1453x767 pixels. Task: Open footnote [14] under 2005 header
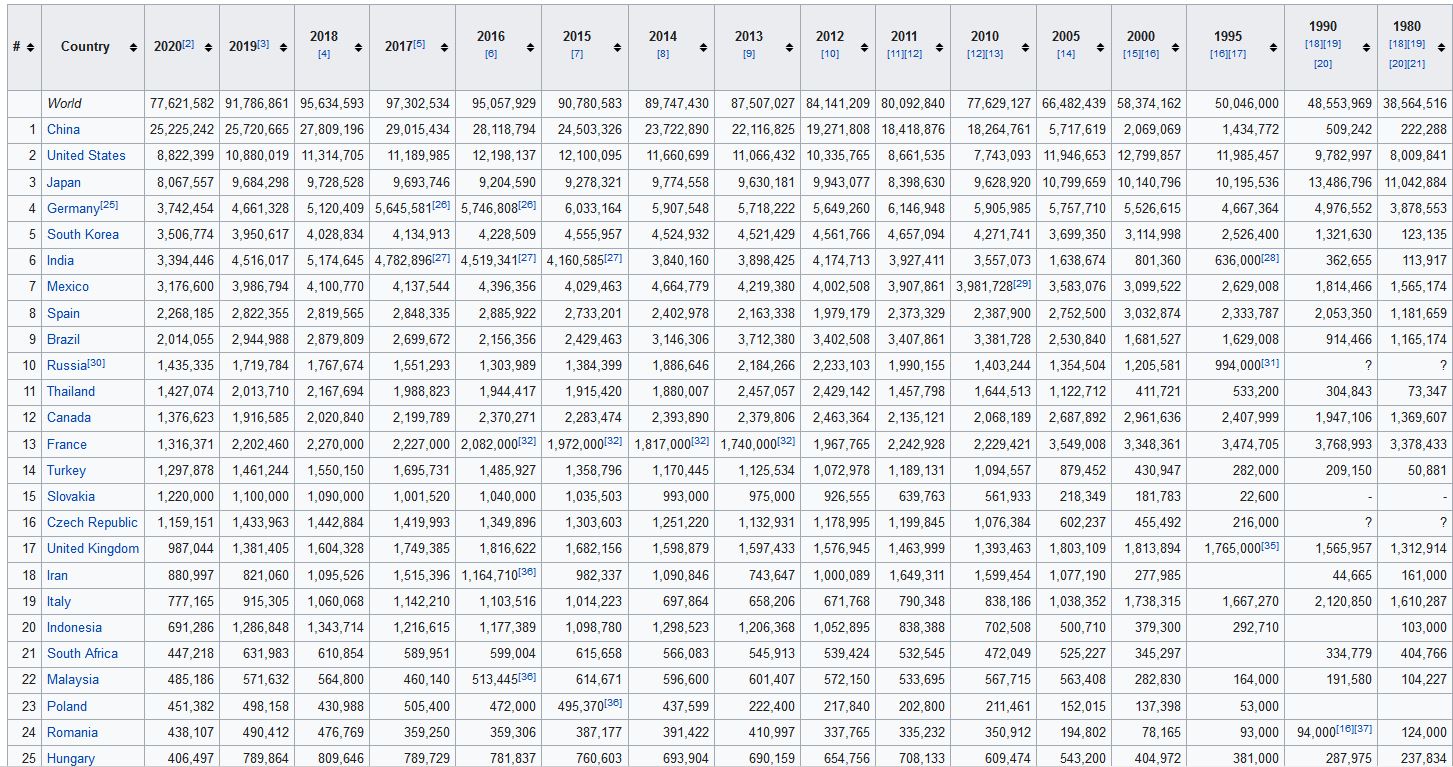coord(1066,54)
